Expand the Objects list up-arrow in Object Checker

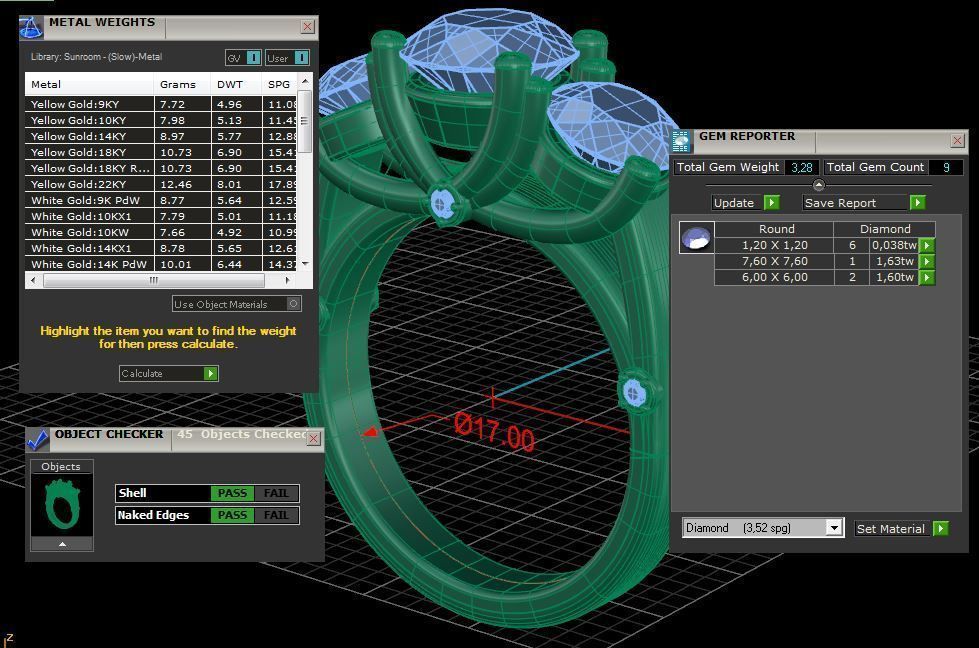(62, 544)
